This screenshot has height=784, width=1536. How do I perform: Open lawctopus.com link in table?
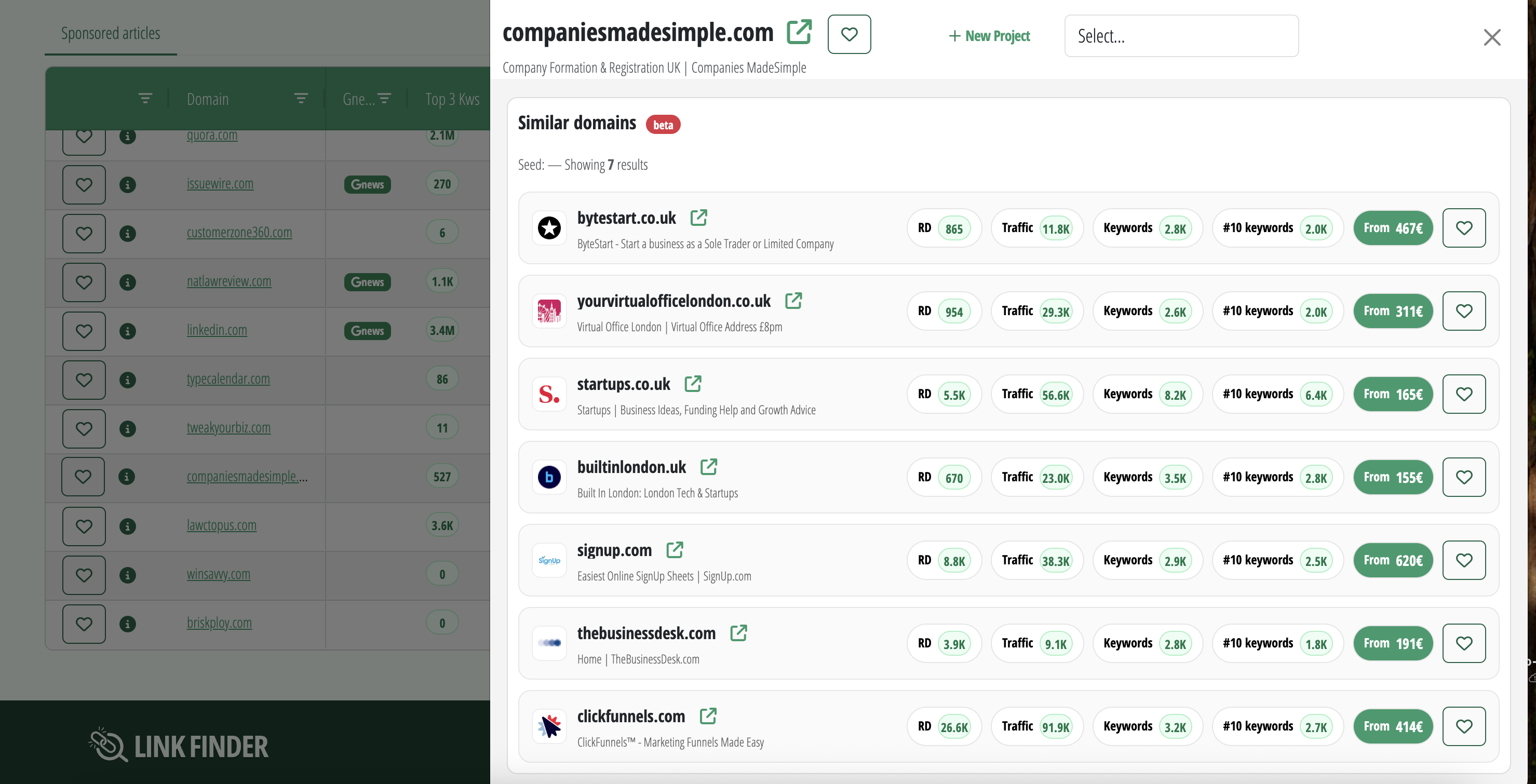(x=221, y=525)
